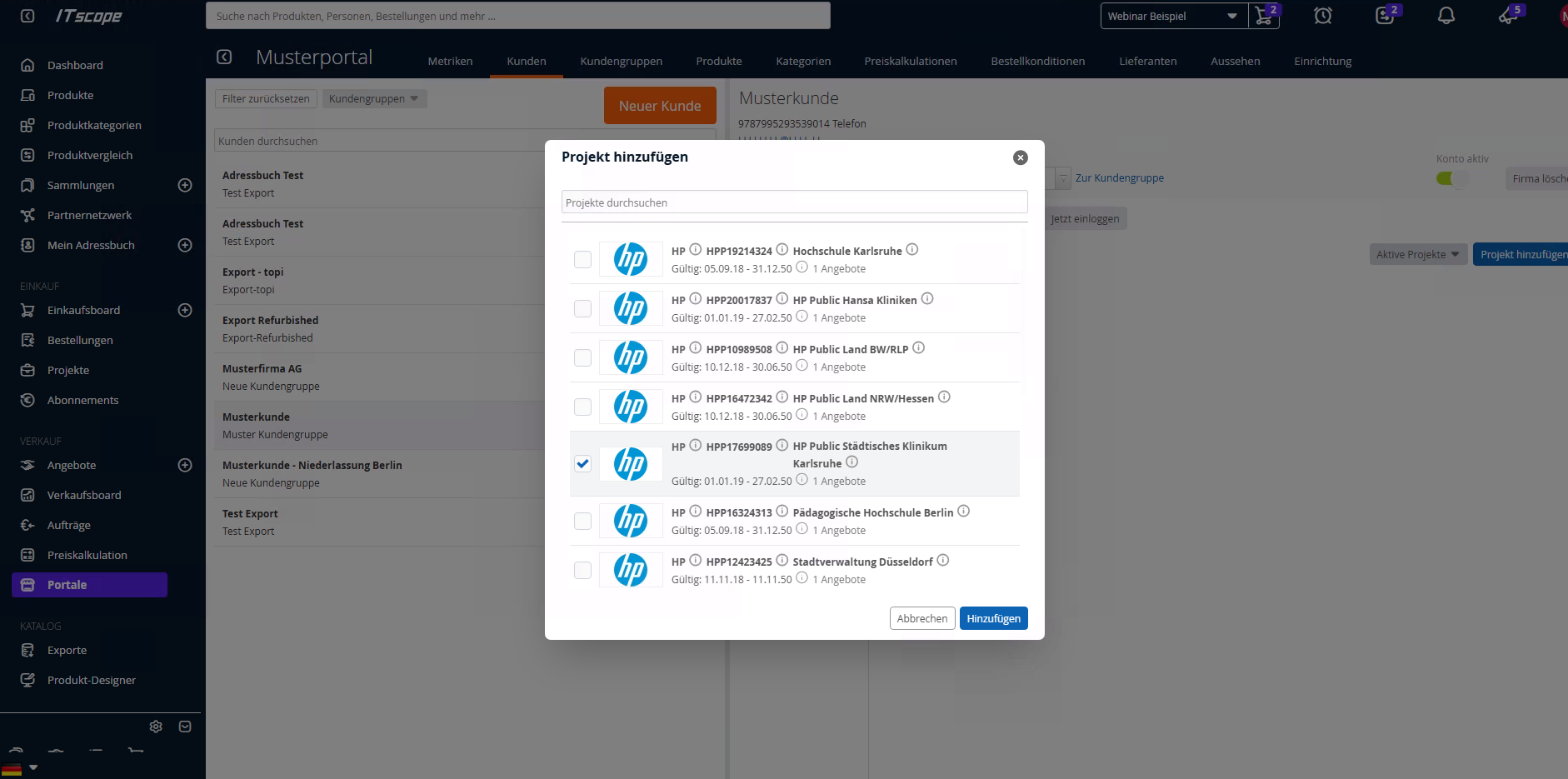Image resolution: width=1568 pixels, height=779 pixels.
Task: Select Pädagogische Hochschule Berlin checkbox
Action: [x=583, y=521]
